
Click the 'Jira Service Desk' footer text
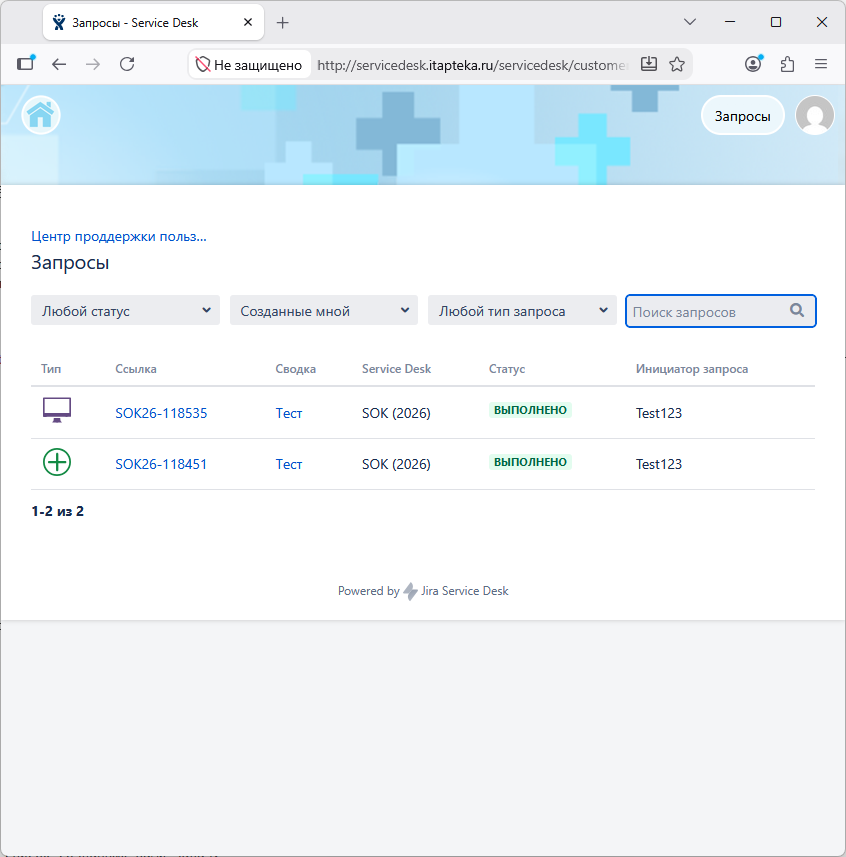click(x=465, y=591)
